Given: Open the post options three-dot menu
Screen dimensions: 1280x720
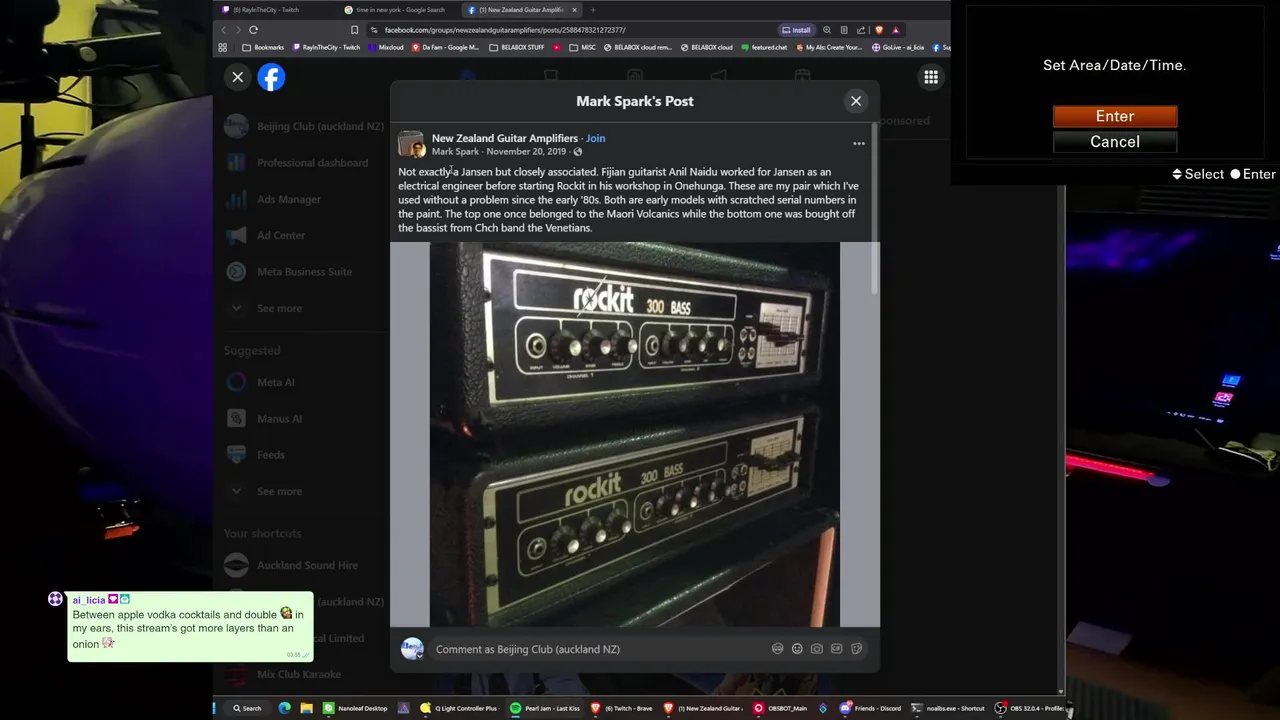Looking at the screenshot, I should point(859,144).
